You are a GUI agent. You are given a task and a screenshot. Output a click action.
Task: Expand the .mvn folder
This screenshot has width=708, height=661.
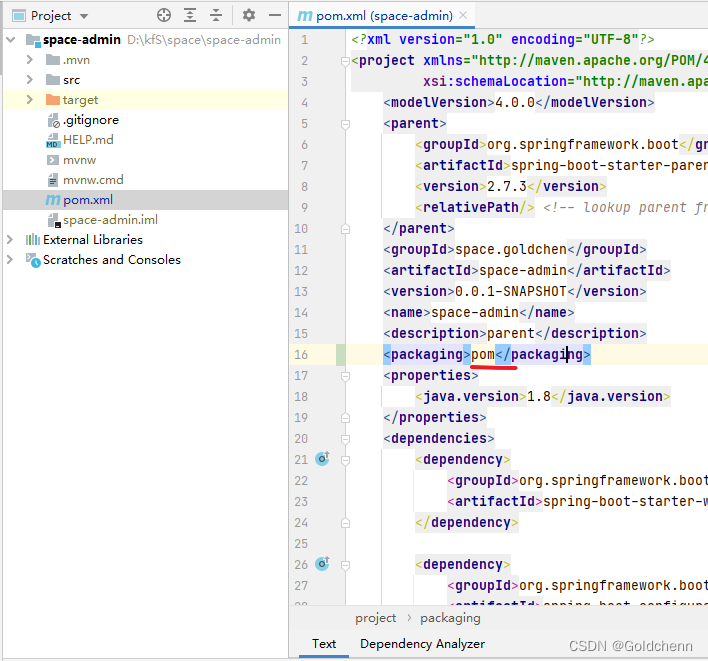30,60
